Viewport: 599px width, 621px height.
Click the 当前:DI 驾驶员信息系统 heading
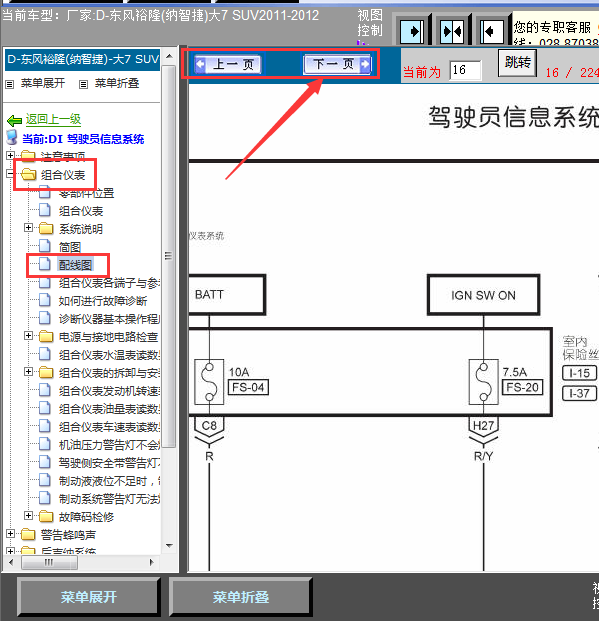point(83,139)
